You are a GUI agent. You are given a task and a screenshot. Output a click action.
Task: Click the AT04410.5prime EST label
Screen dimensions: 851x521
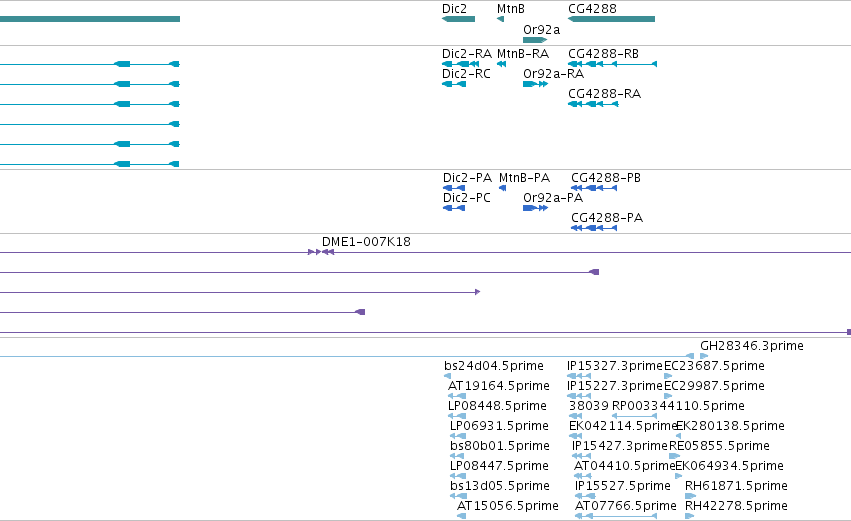pyautogui.click(x=625, y=466)
